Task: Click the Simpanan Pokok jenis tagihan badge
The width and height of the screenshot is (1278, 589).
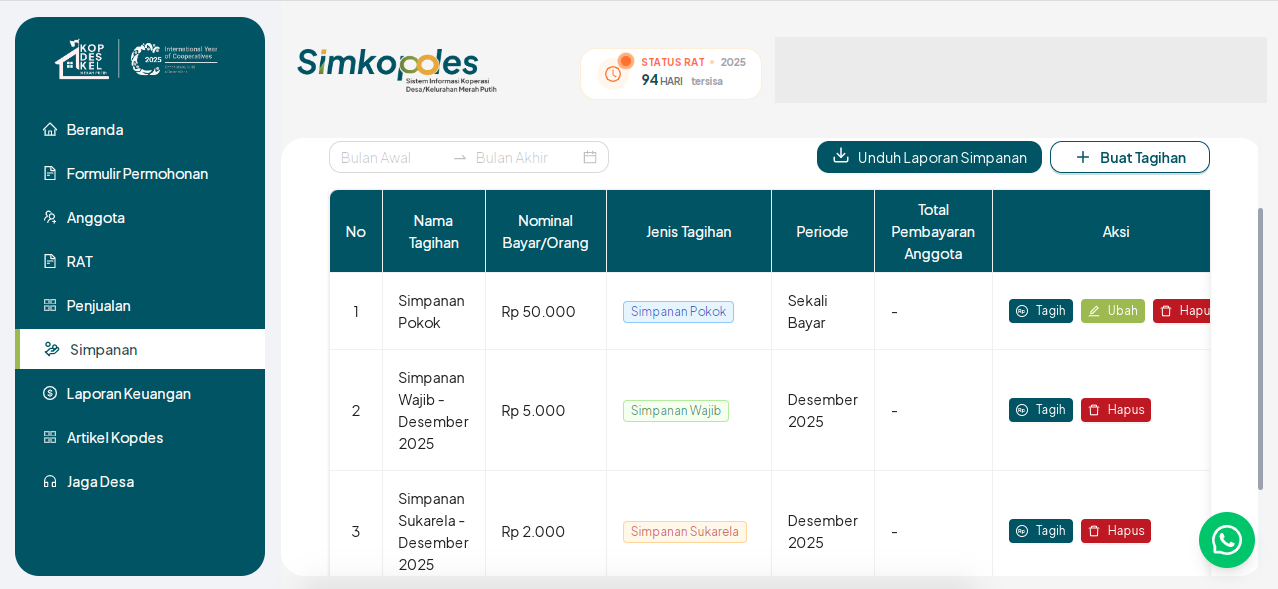Action: click(x=678, y=311)
